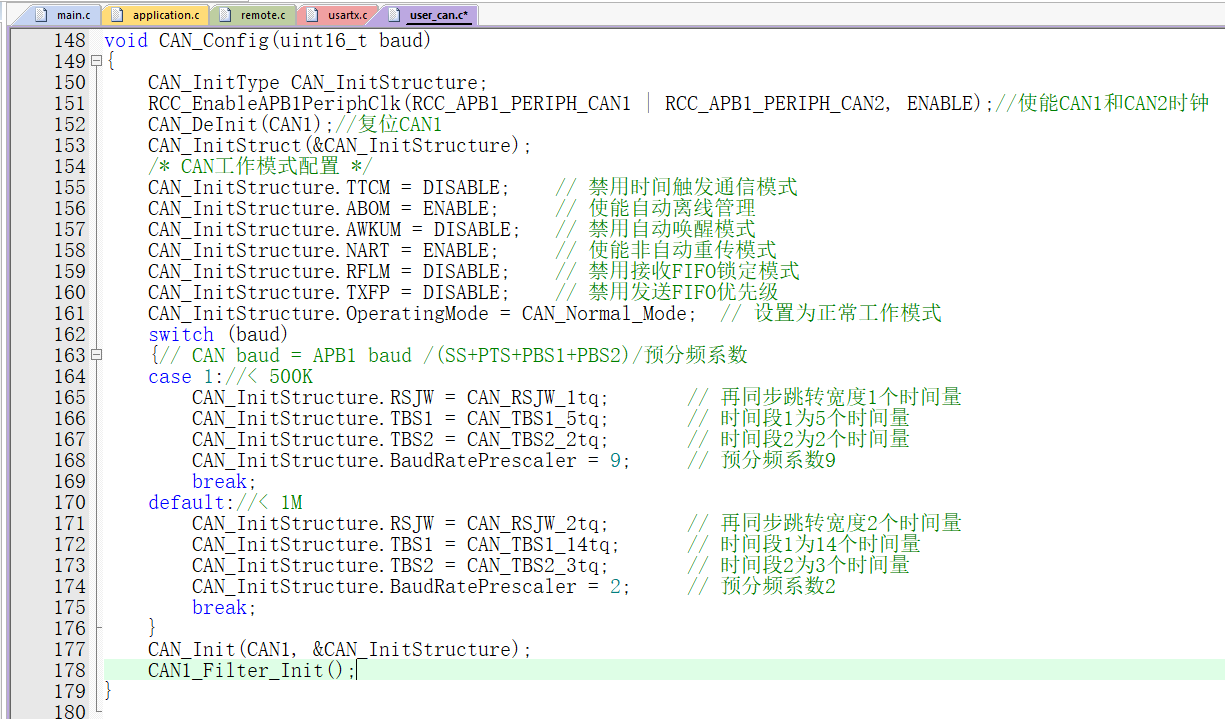Place cursor on the switch keyword

pos(180,334)
